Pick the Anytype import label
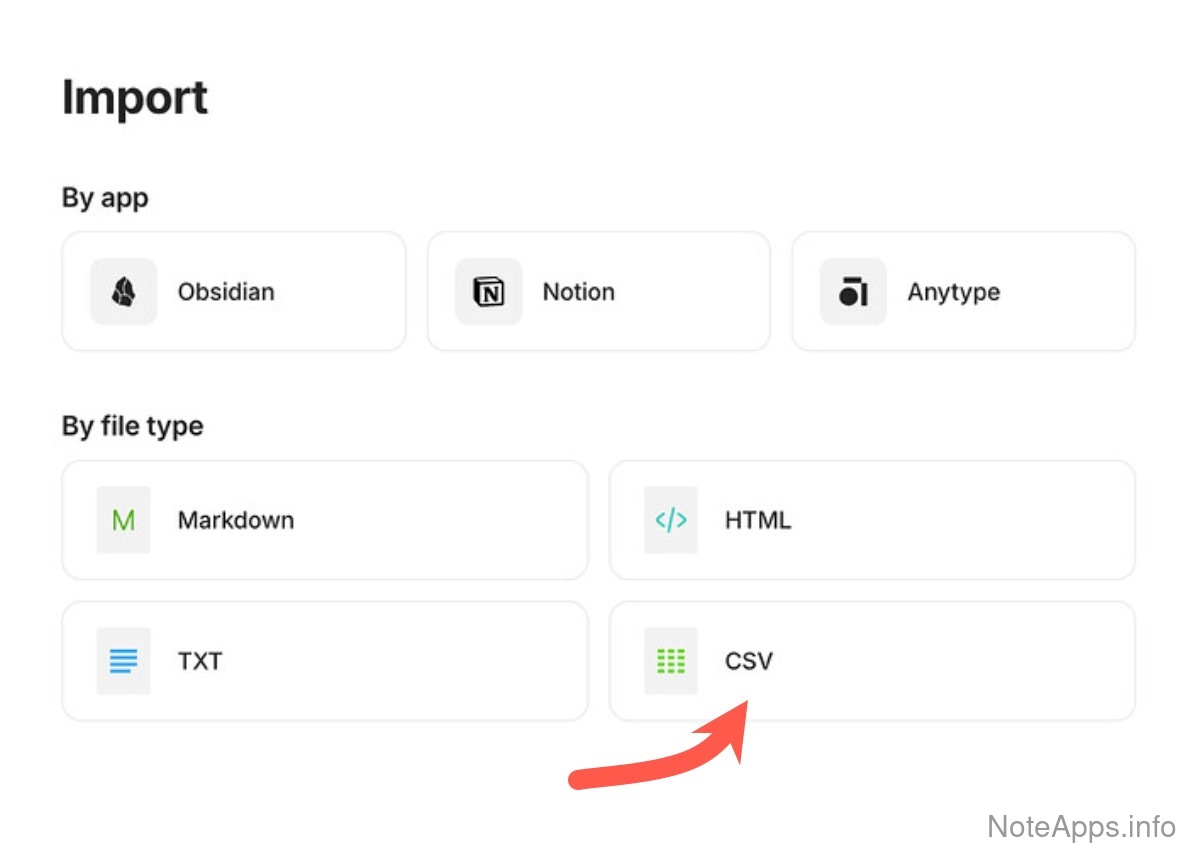The image size is (1178, 846). coord(953,292)
